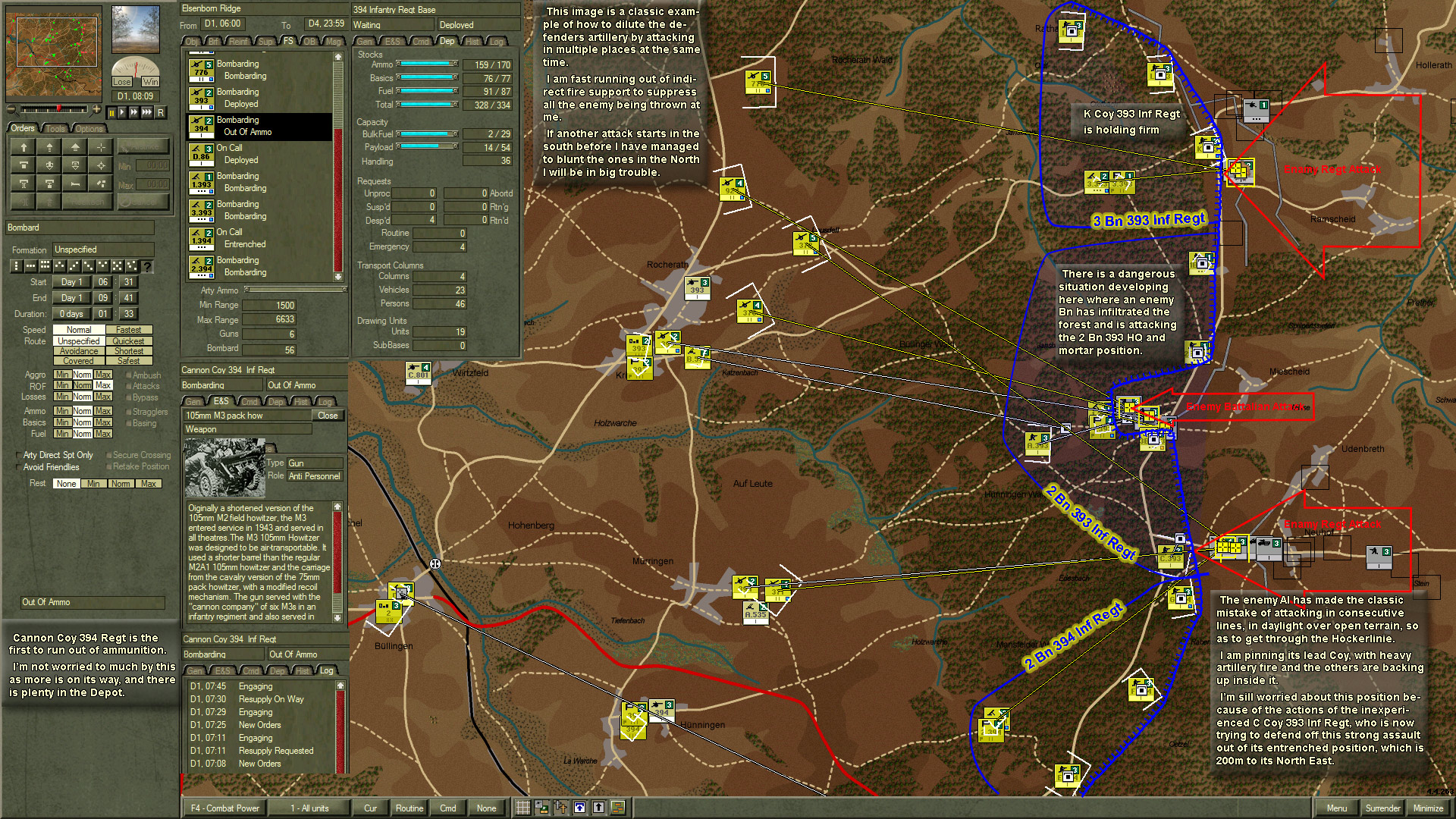
Task: Select the crosshair order icon in first row
Action: pos(101,146)
